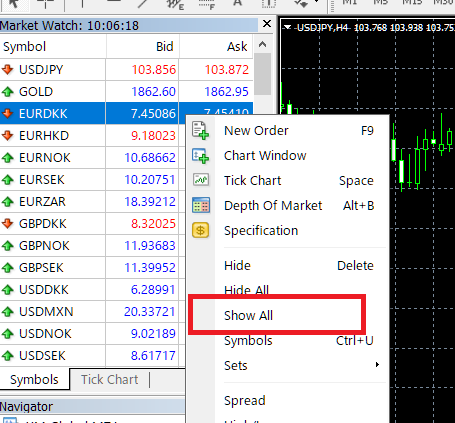Click the EURNOK bid value 10.68662
Viewport: 455px width, 423px height.
click(x=150, y=158)
